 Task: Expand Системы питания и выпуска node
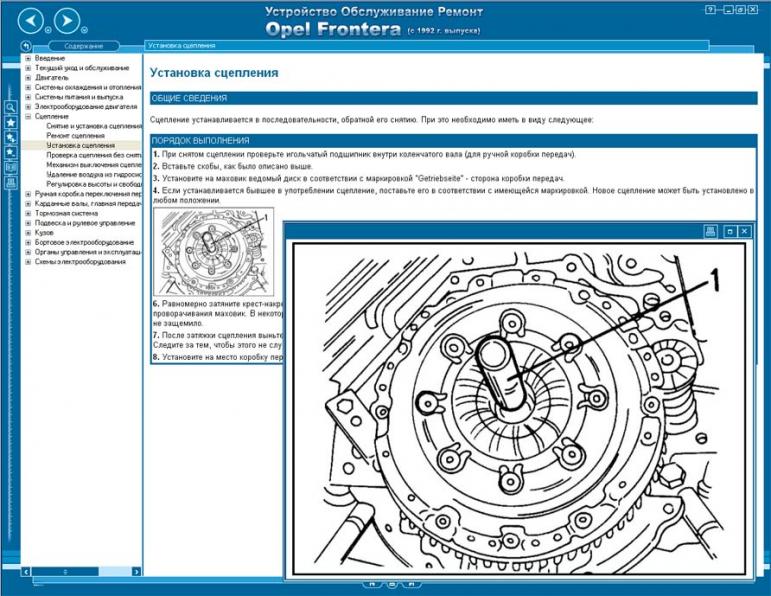click(29, 97)
